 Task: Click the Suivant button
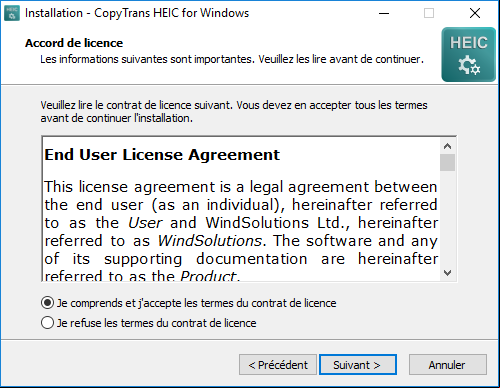pyautogui.click(x=358, y=365)
